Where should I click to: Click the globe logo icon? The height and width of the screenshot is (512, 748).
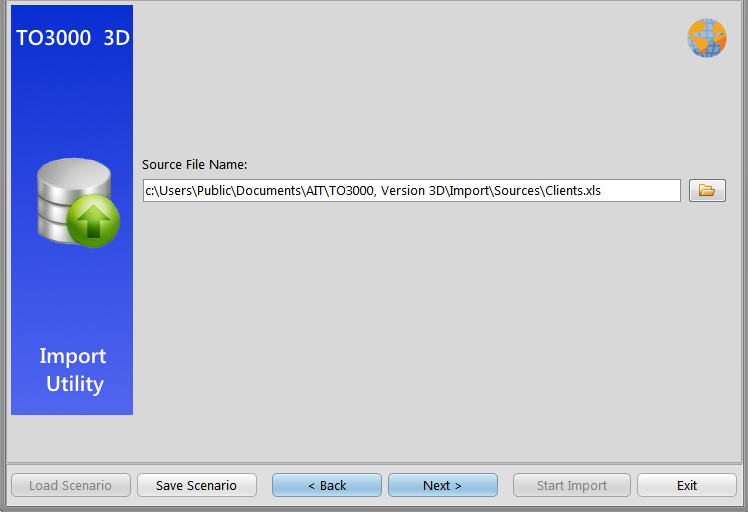click(x=707, y=38)
